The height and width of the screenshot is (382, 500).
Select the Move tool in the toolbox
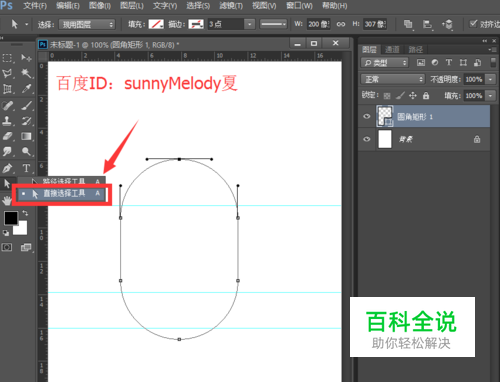click(x=26, y=58)
